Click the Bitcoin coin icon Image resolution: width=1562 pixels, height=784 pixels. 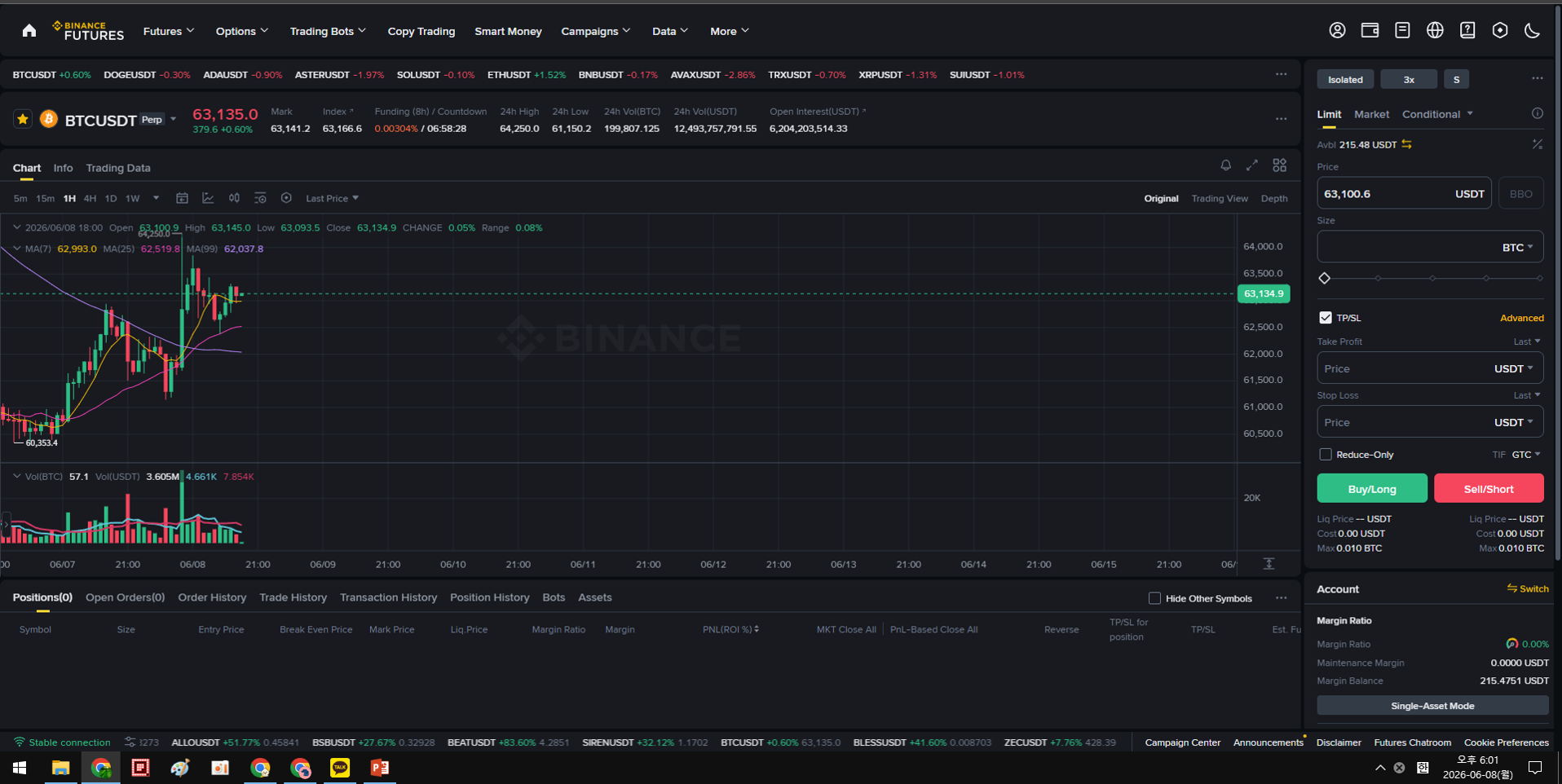(x=49, y=120)
